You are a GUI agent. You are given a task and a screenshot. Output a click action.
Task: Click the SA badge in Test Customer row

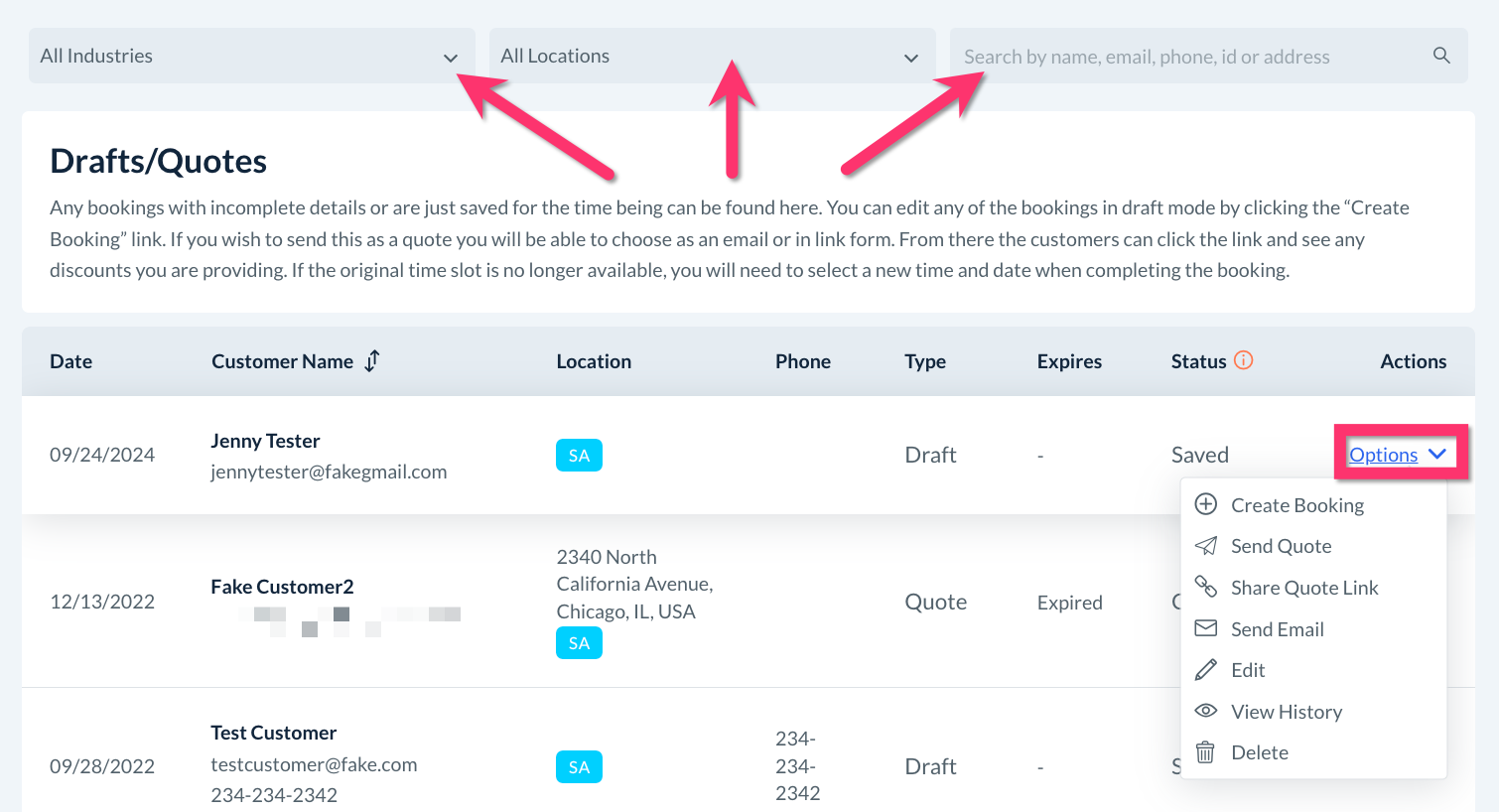tap(579, 767)
